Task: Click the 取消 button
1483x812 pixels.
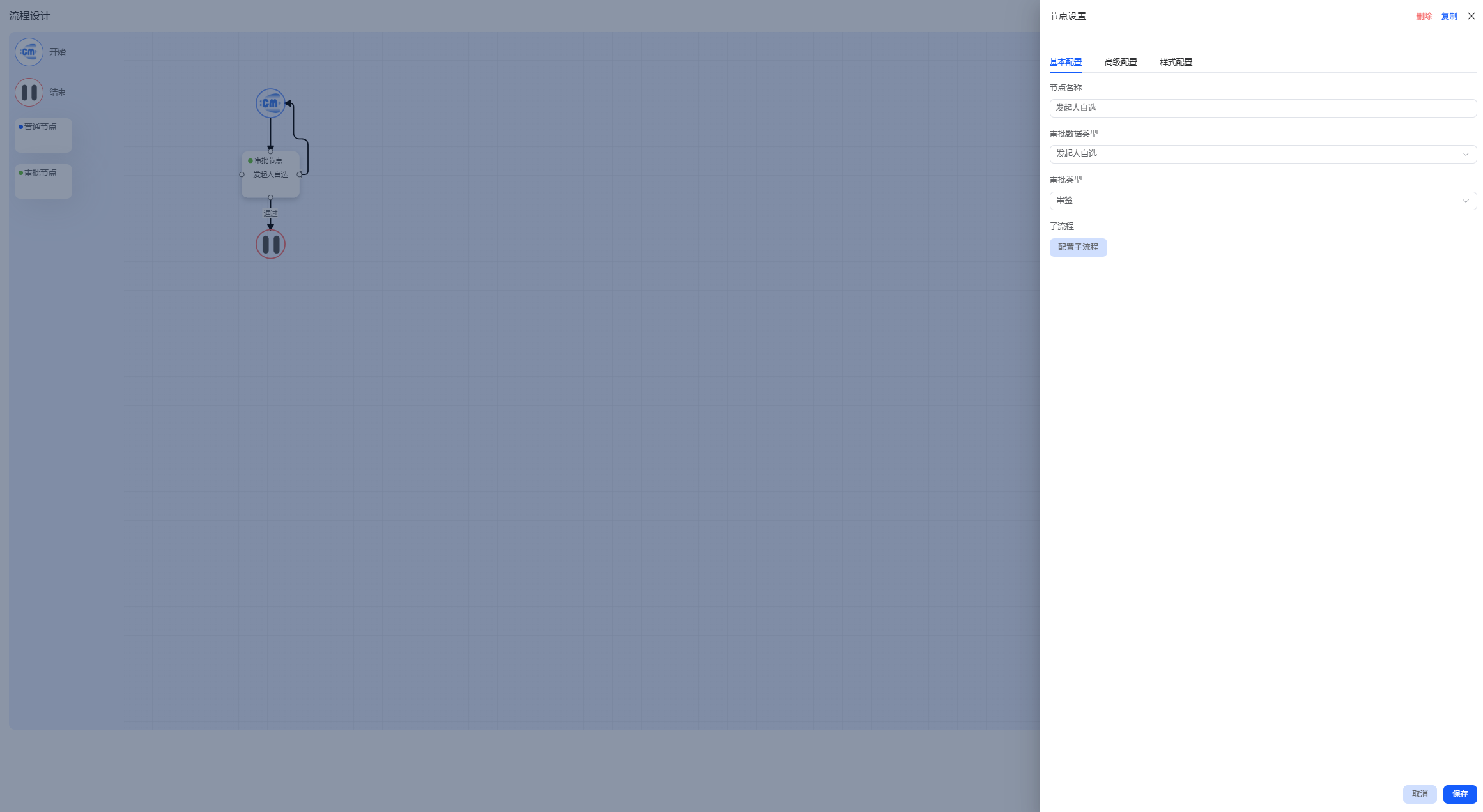Action: 1419,794
